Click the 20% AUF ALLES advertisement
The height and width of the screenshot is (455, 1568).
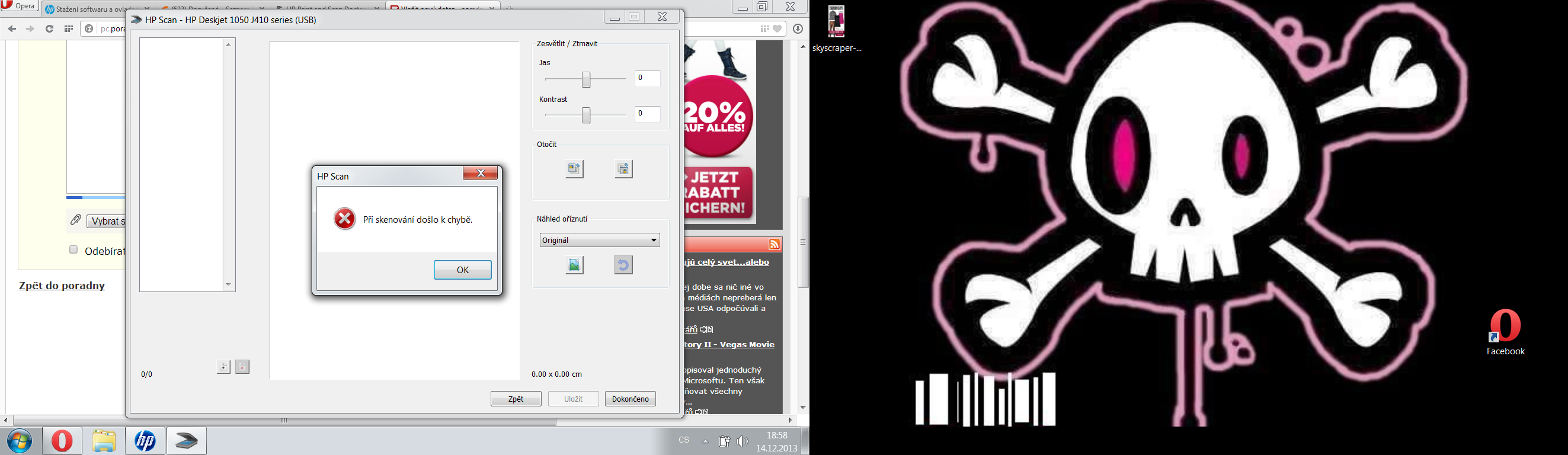pyautogui.click(x=719, y=132)
